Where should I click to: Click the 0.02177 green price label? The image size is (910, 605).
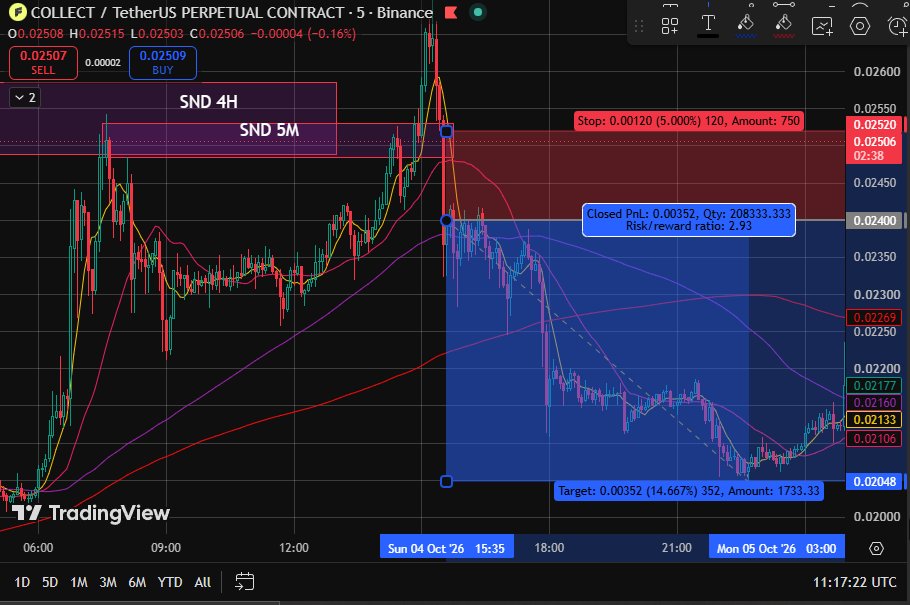coord(874,386)
